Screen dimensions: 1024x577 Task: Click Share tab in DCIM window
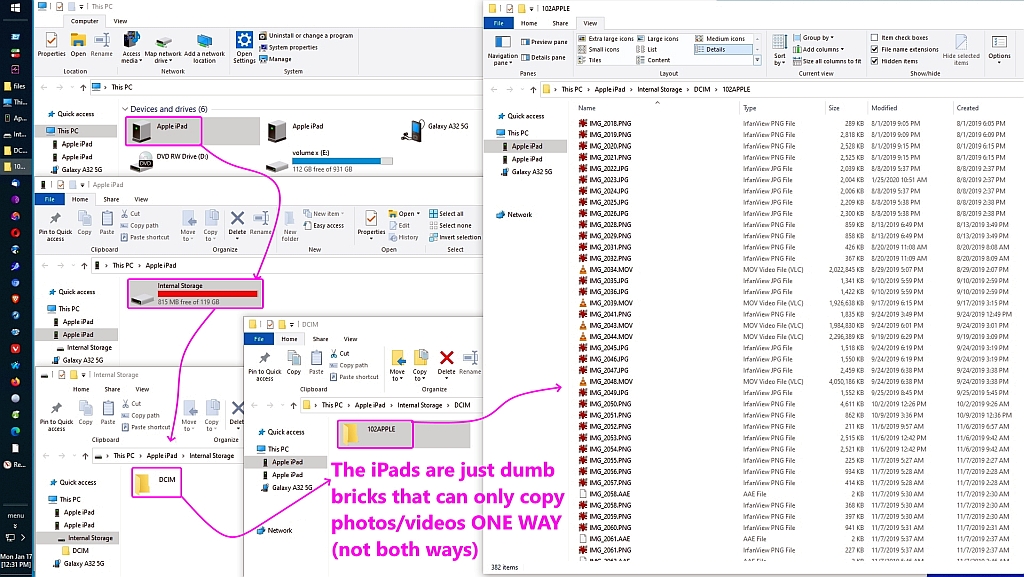pos(320,339)
